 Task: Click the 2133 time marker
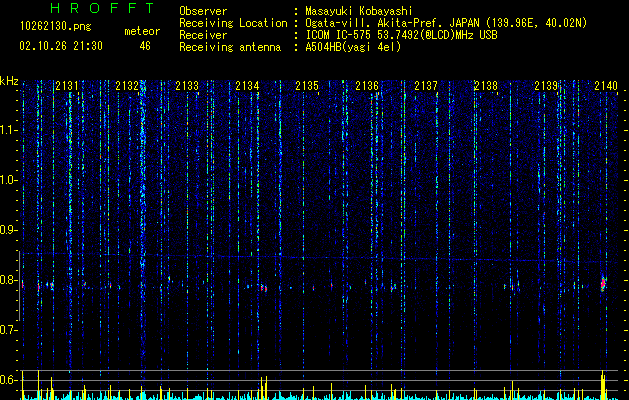[x=187, y=85]
